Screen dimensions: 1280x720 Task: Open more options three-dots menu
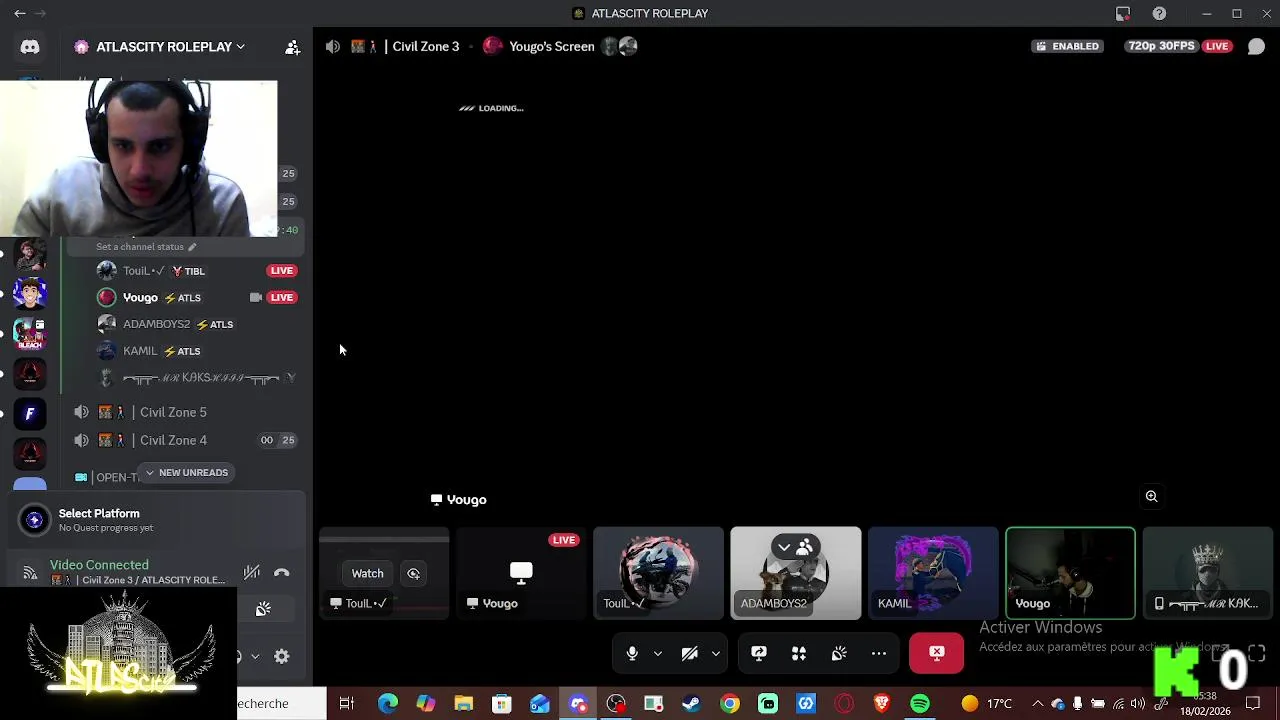879,653
